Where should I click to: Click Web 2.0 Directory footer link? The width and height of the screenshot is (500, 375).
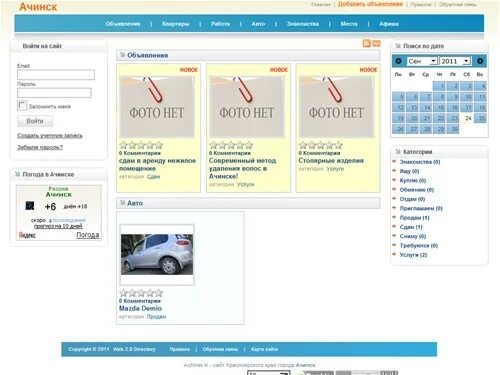(134, 349)
